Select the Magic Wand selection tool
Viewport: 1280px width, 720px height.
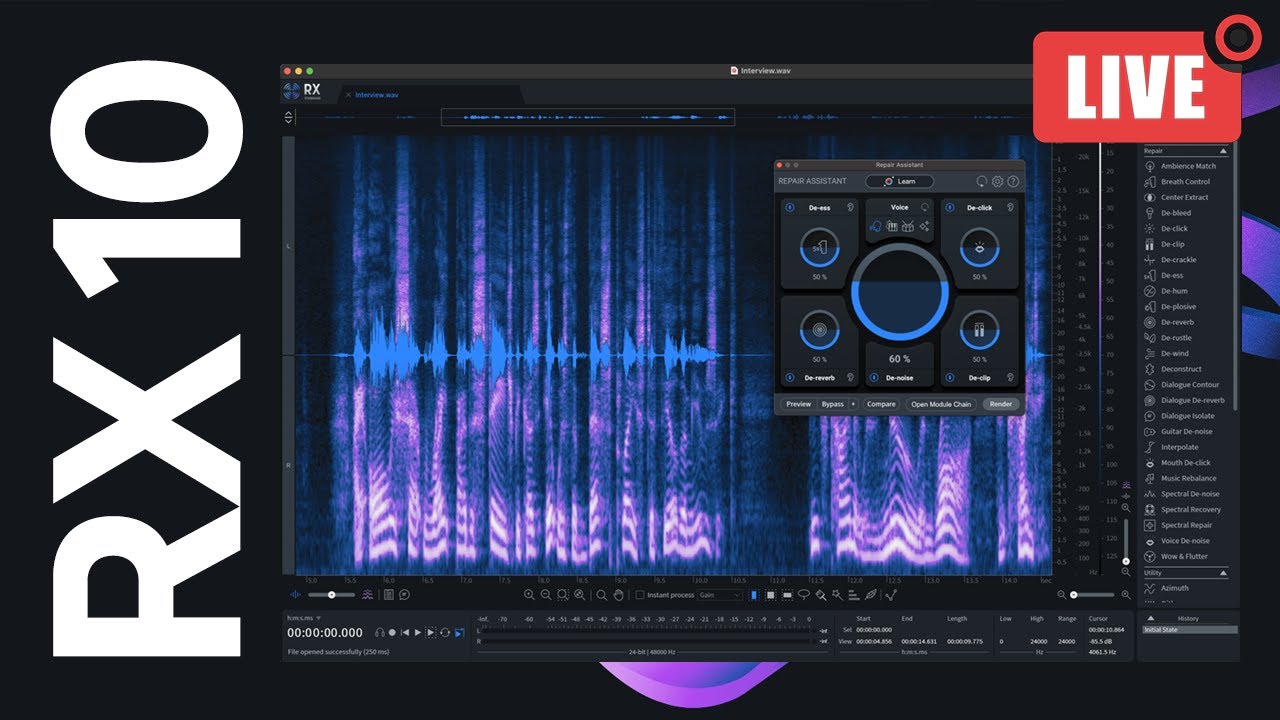[837, 595]
